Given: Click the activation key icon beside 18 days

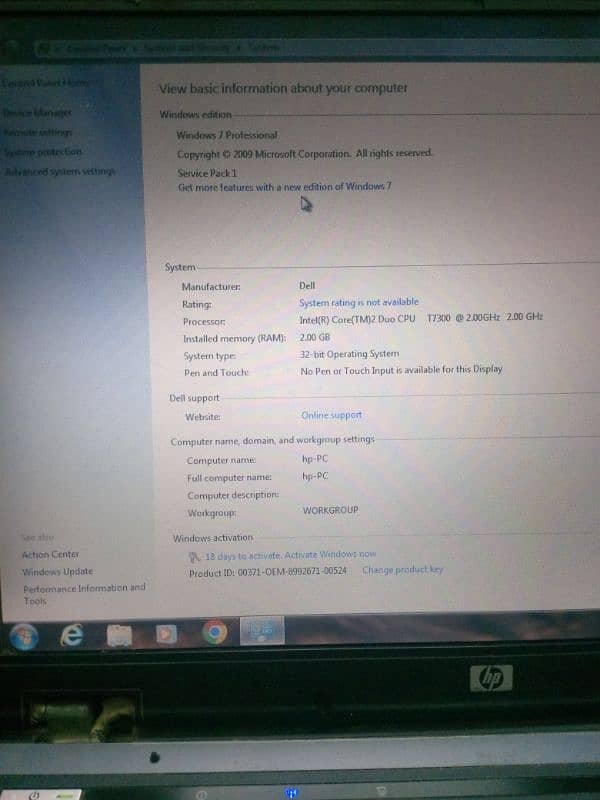Looking at the screenshot, I should pos(194,555).
